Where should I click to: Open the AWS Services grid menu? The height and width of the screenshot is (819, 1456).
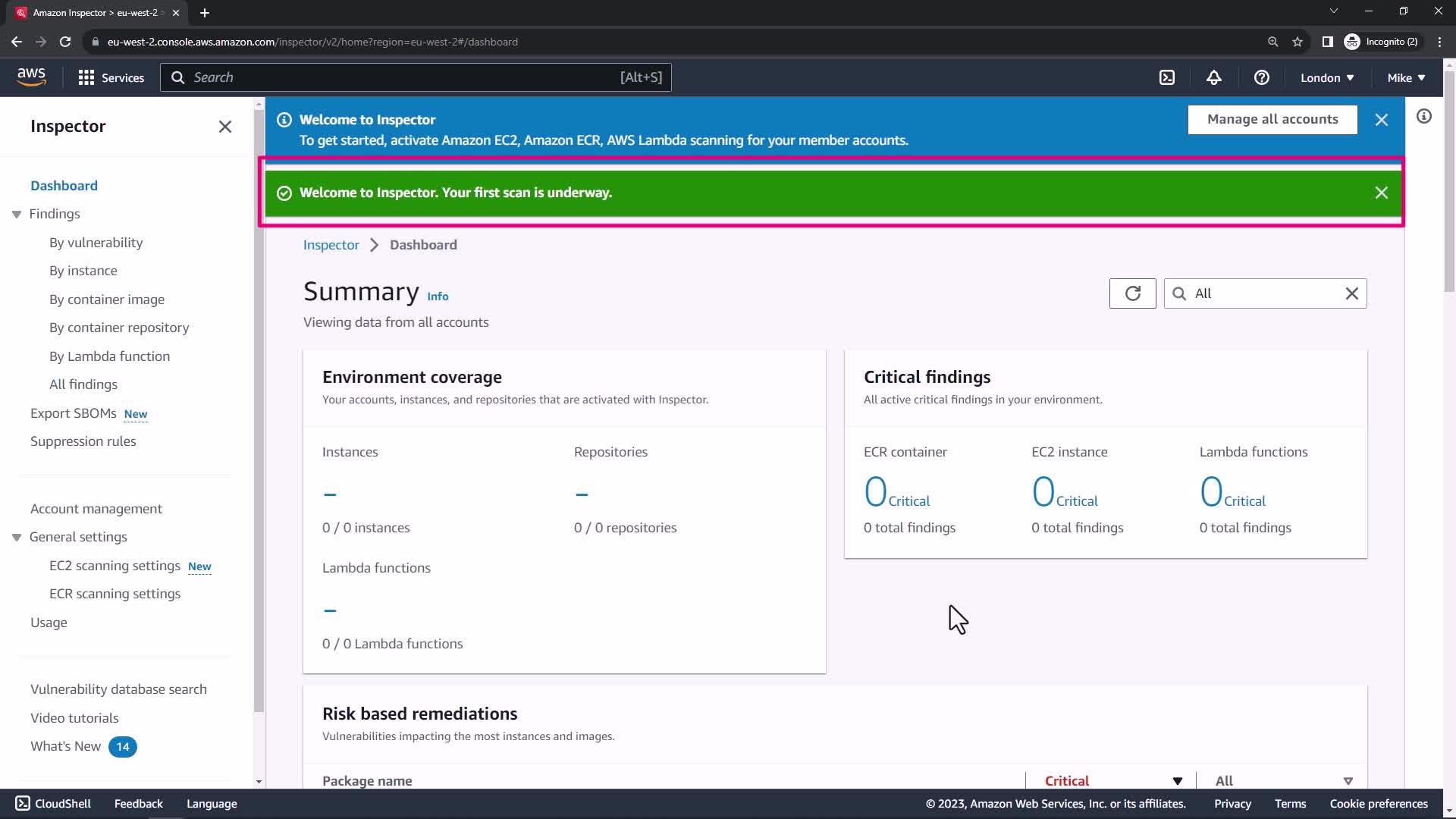tap(111, 77)
